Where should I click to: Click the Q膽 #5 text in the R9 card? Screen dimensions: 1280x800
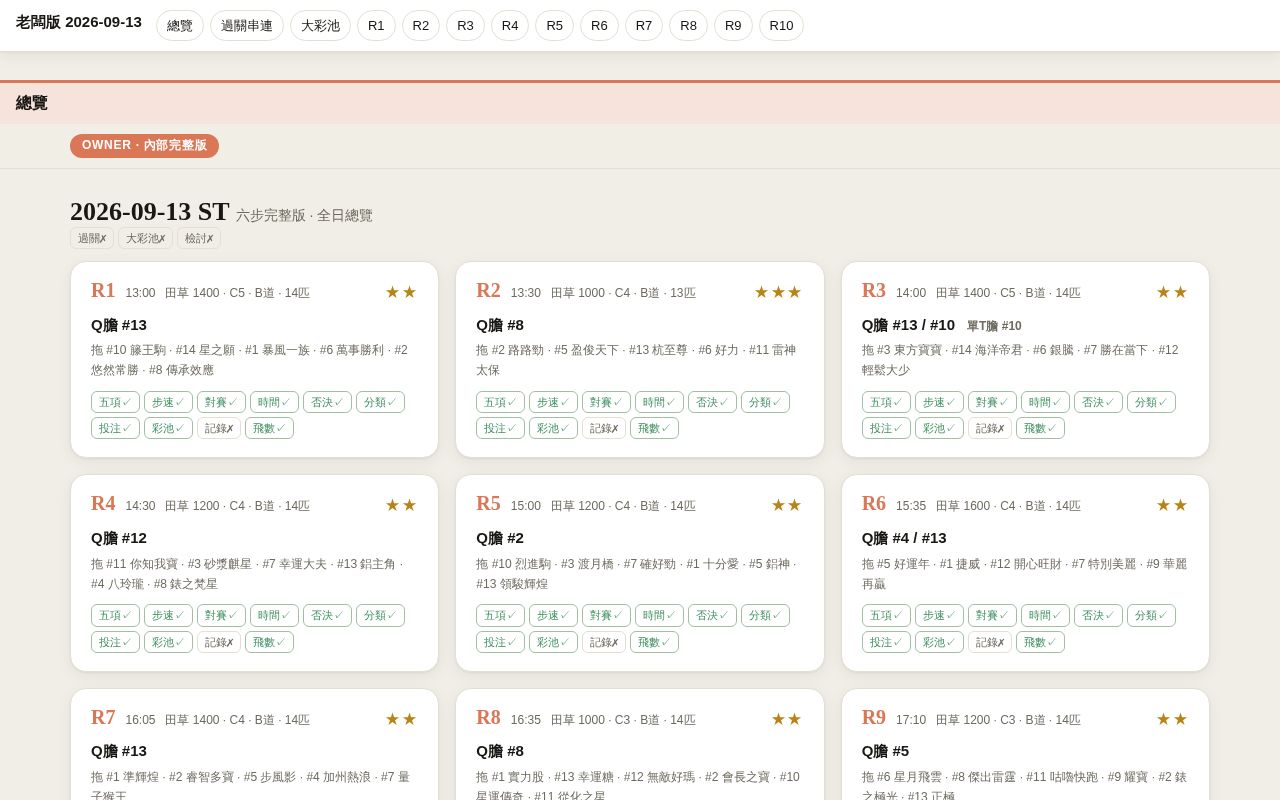(886, 751)
